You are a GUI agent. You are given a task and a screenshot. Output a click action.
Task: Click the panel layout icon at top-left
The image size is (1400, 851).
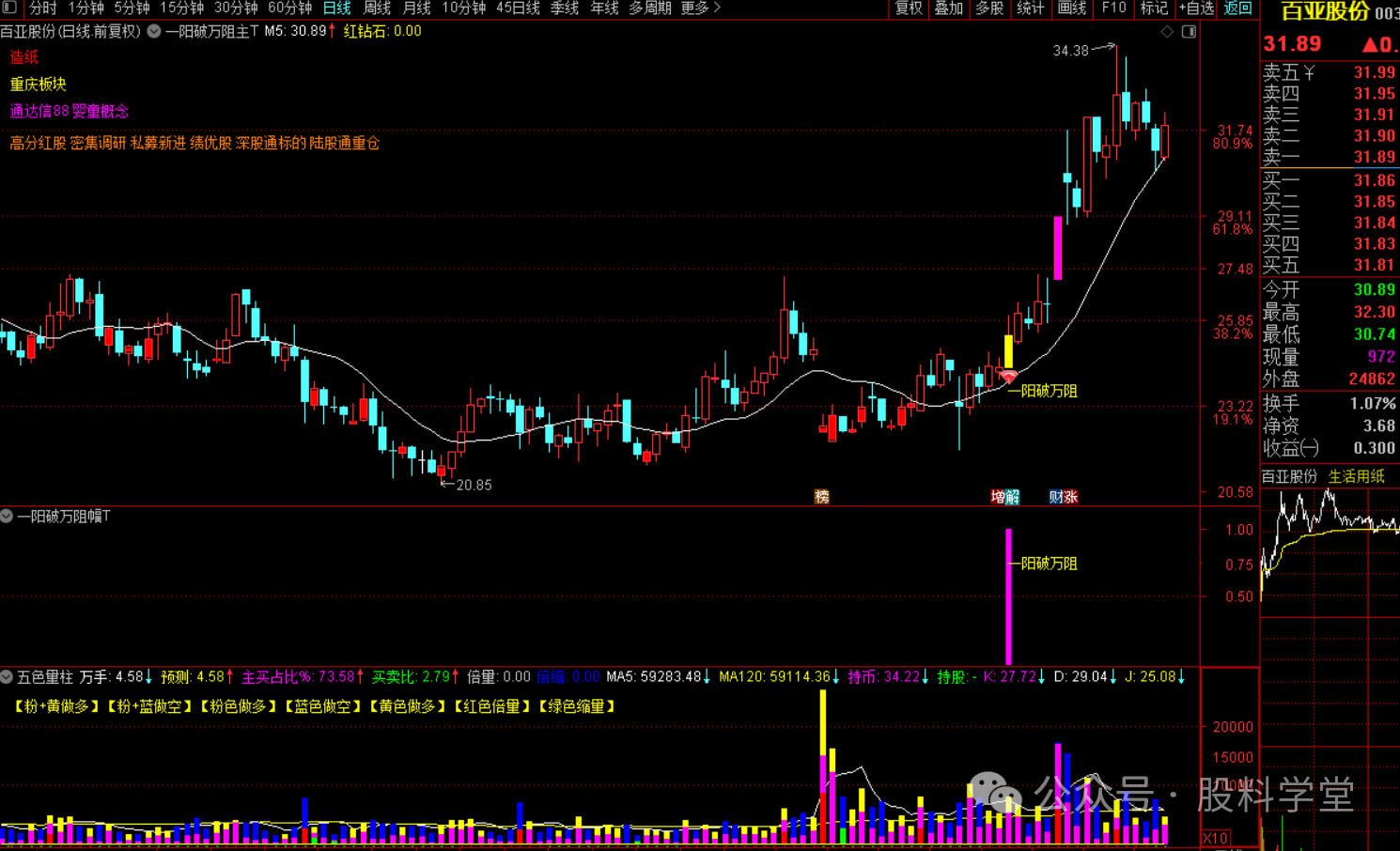[x=10, y=8]
